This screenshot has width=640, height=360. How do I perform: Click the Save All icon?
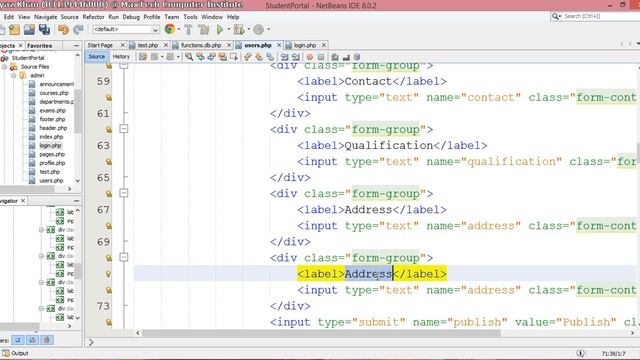[x=44, y=29]
